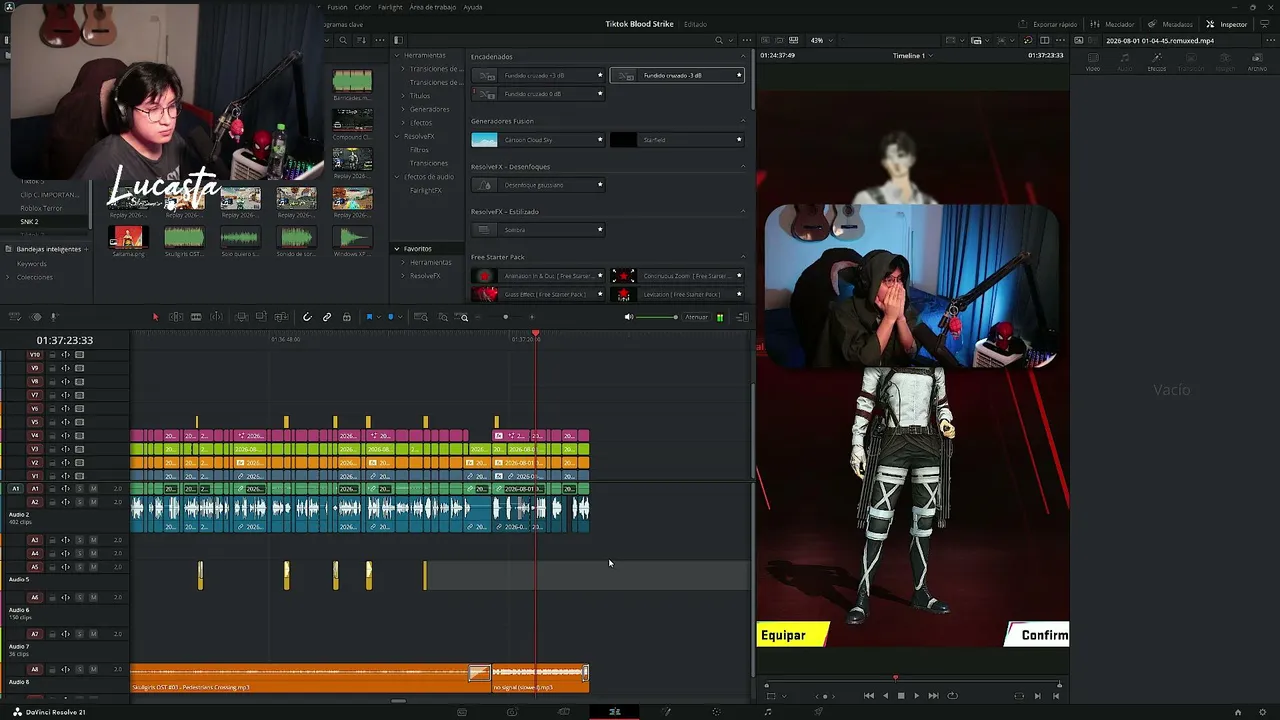Select the Sombra effect item
1280x720 pixels.
pyautogui.click(x=538, y=230)
